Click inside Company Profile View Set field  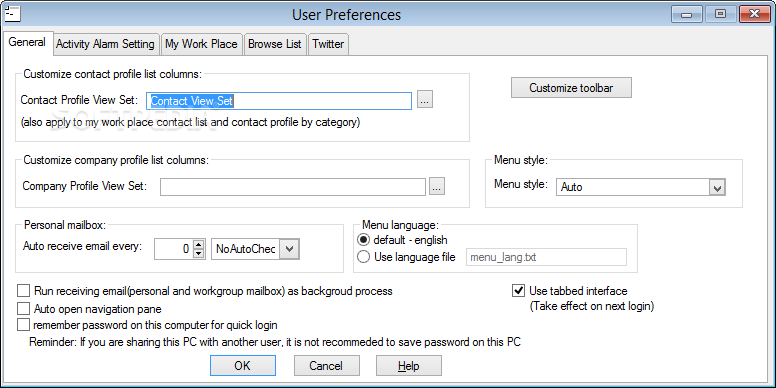click(293, 187)
